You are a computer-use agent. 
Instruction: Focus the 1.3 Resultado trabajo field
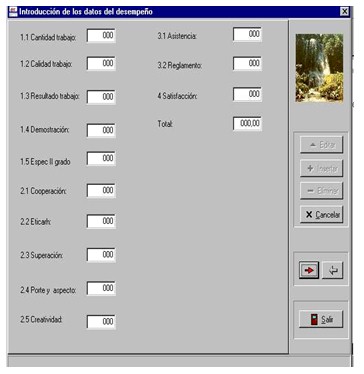101,97
